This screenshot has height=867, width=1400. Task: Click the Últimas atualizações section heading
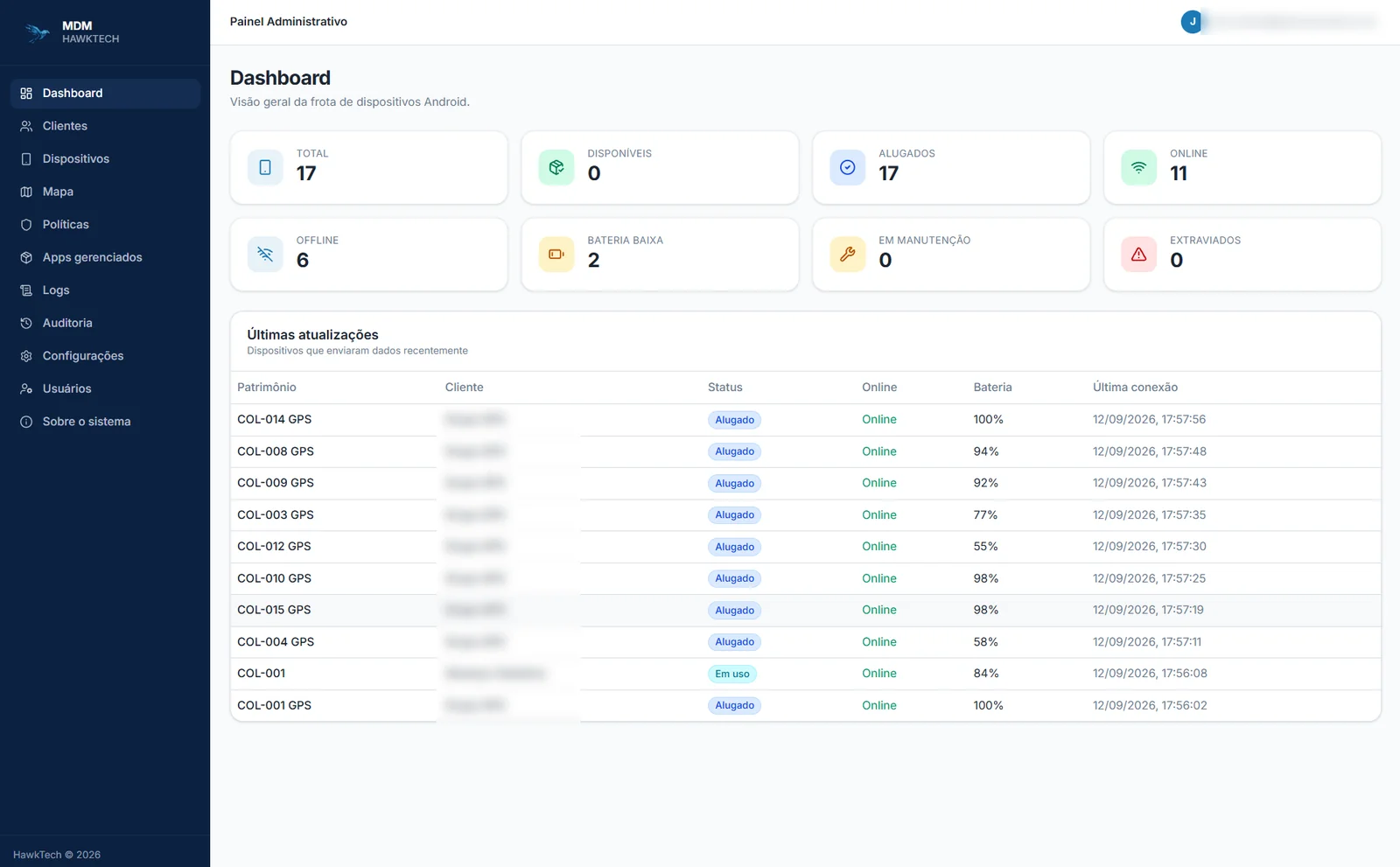coord(312,335)
